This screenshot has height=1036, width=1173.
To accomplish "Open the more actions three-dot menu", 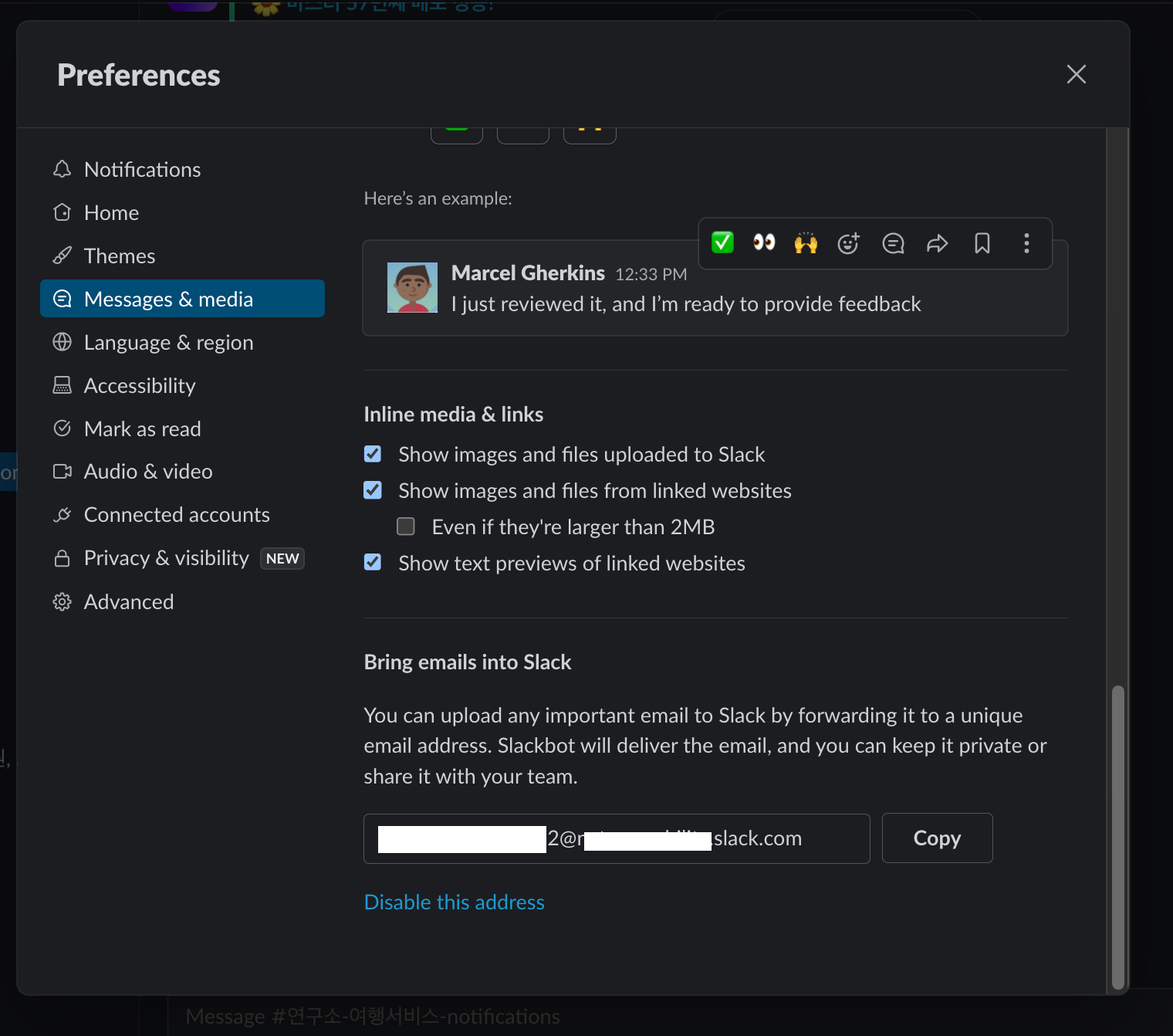I will (x=1026, y=243).
